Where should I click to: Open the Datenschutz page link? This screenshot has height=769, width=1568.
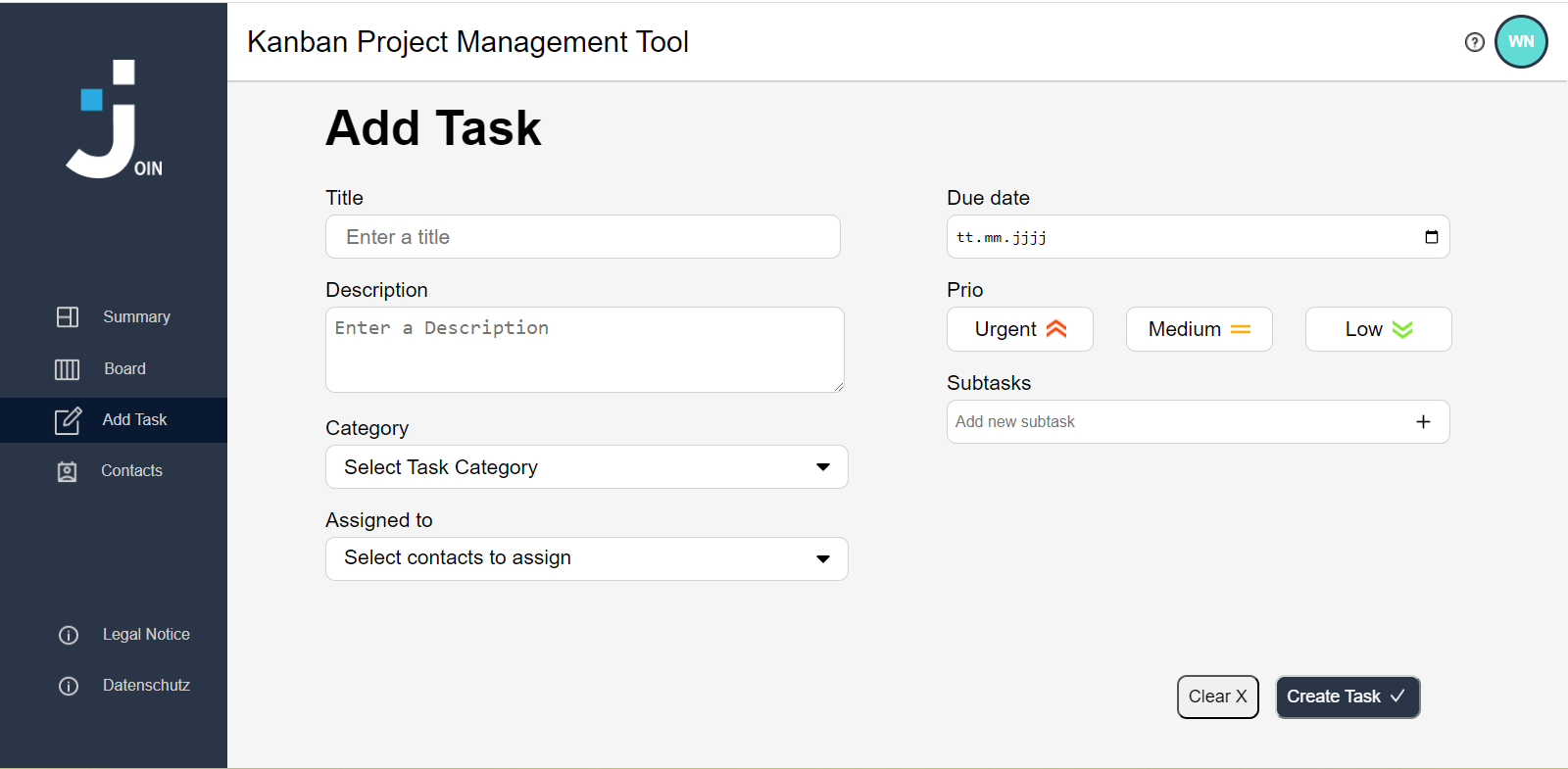(146, 686)
